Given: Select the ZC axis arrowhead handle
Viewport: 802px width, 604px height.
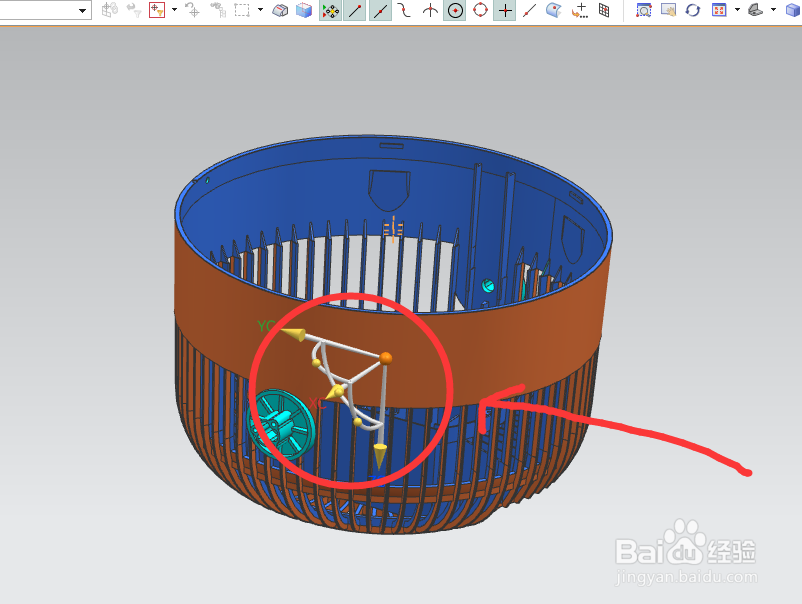Looking at the screenshot, I should pos(380,455).
